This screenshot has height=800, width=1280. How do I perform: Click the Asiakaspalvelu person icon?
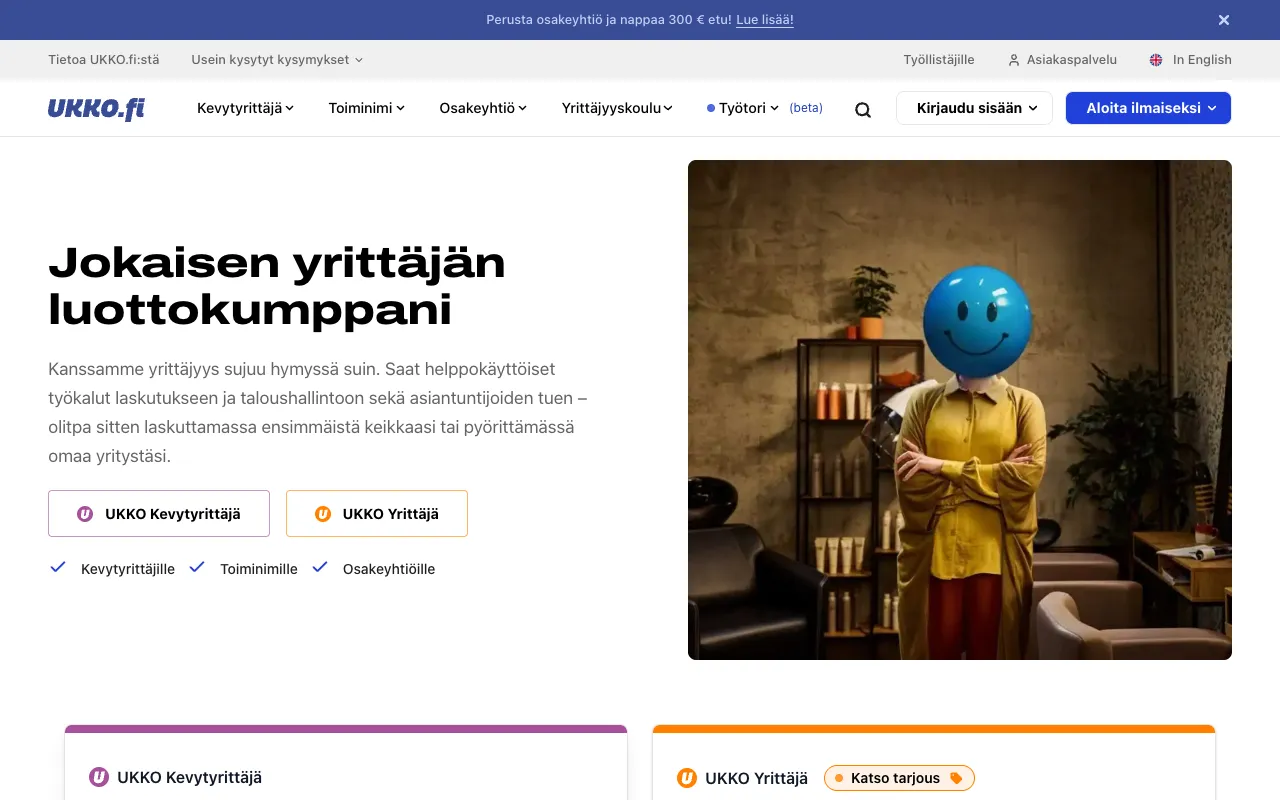click(1014, 60)
